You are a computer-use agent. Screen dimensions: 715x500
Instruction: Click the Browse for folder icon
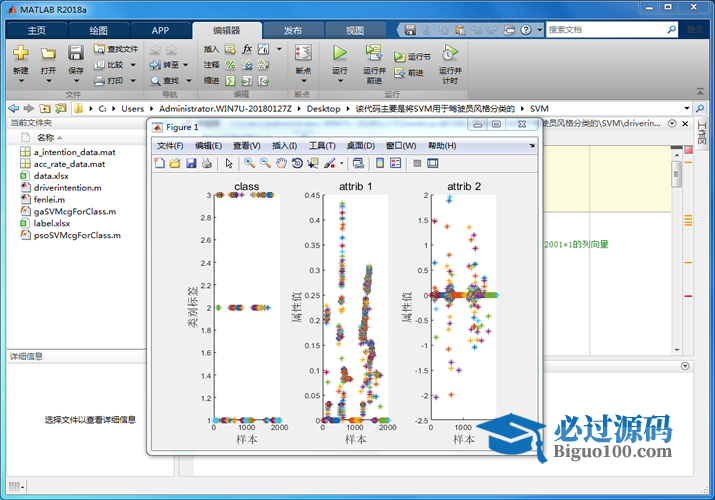coord(61,108)
